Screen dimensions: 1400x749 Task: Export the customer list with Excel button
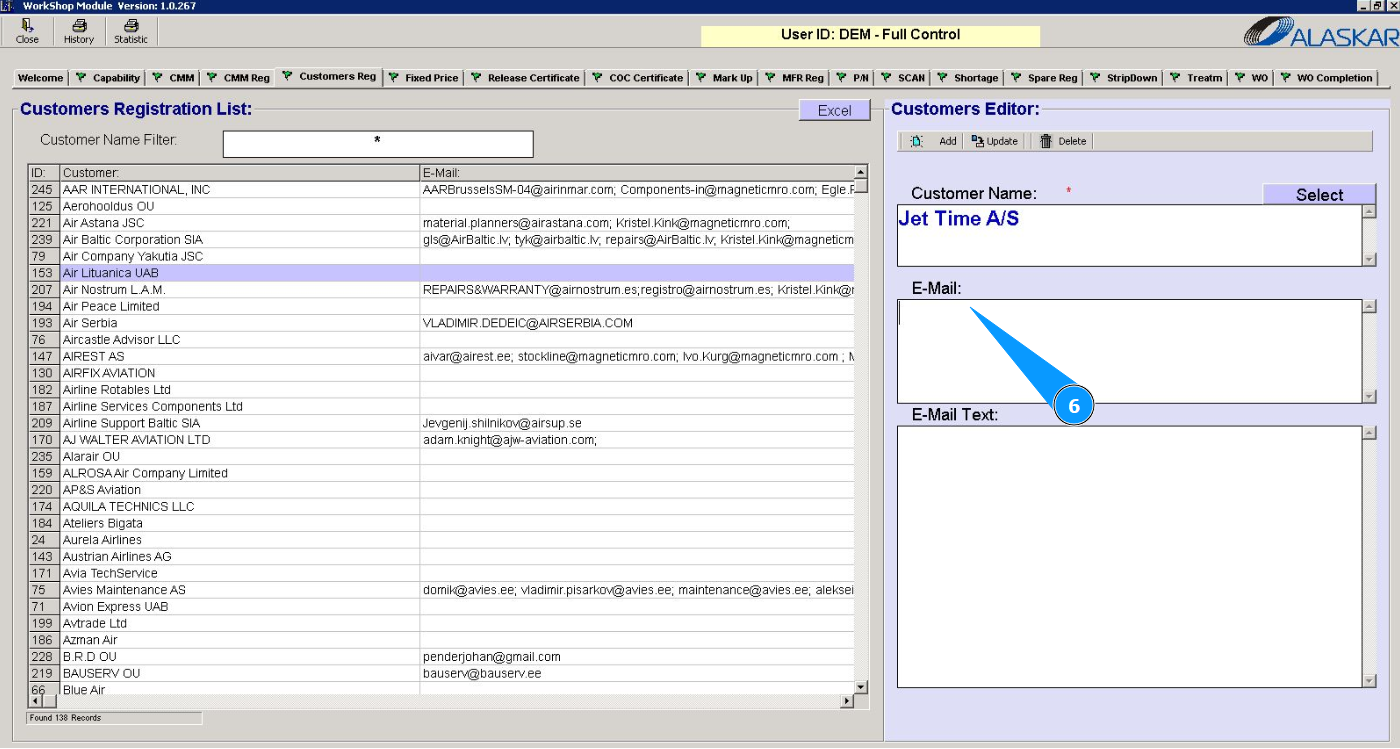(834, 111)
